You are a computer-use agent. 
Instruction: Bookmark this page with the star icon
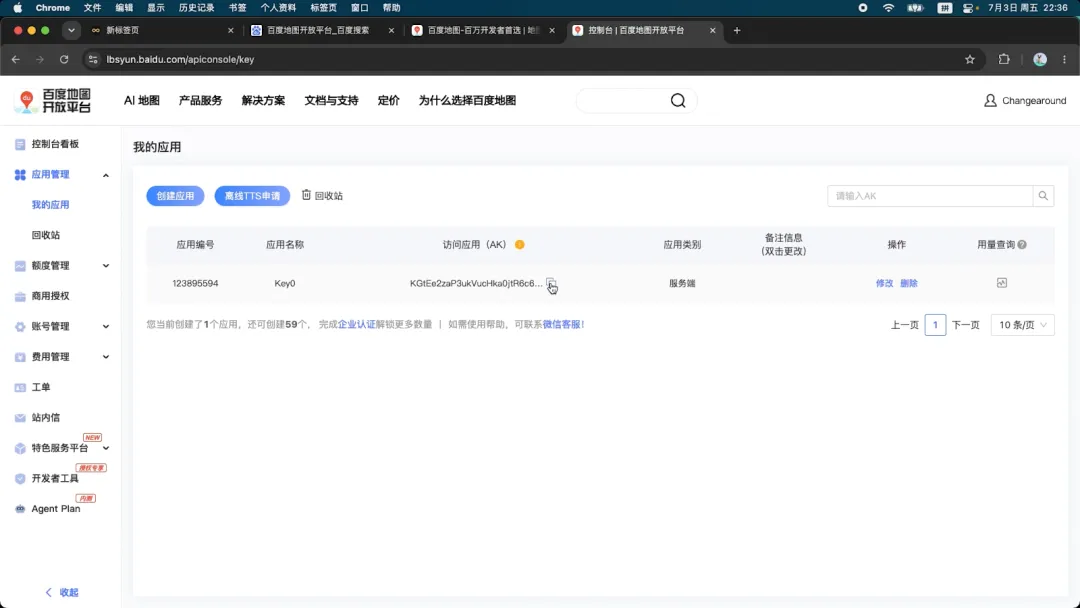[x=970, y=59]
